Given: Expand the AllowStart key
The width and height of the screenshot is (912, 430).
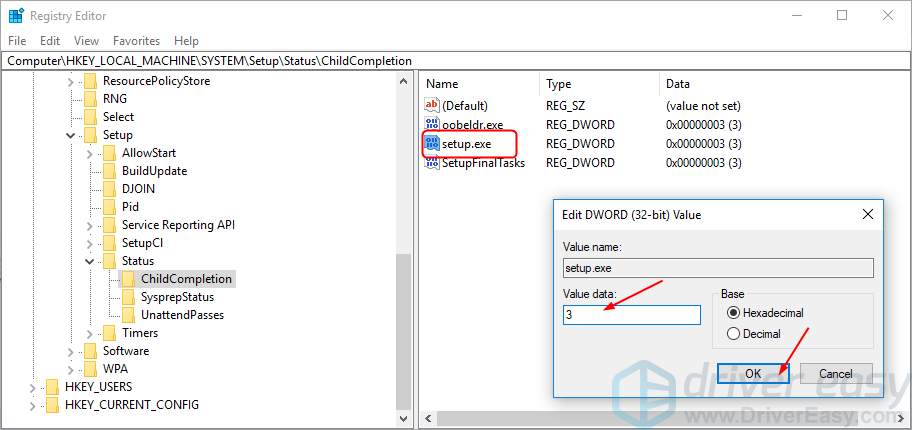Looking at the screenshot, I should (90, 154).
